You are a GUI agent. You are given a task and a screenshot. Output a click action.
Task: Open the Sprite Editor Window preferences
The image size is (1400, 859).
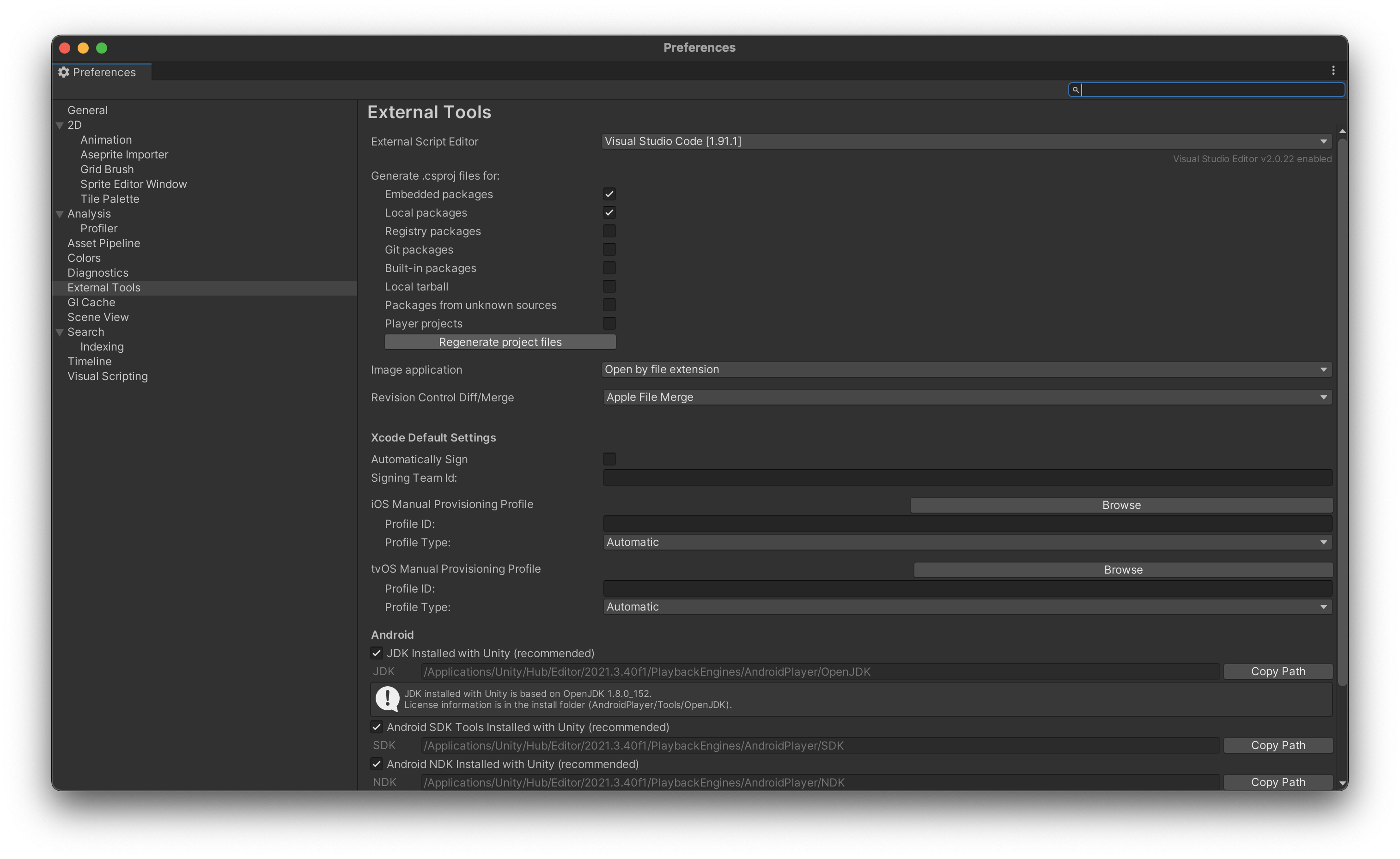pyautogui.click(x=134, y=184)
